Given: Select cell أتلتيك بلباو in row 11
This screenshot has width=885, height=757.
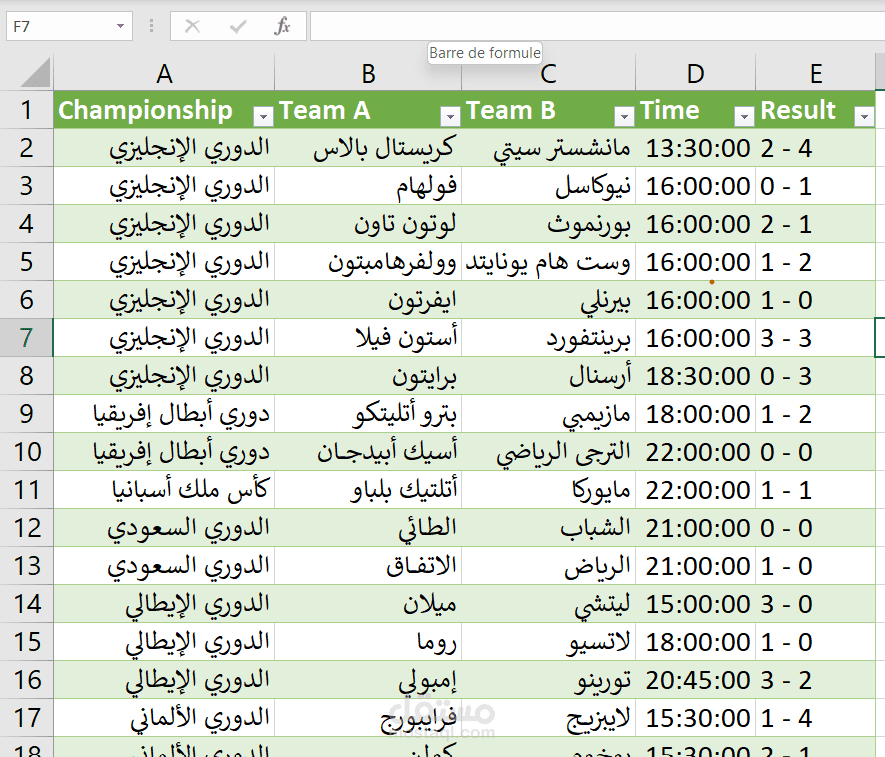Looking at the screenshot, I should 368,490.
